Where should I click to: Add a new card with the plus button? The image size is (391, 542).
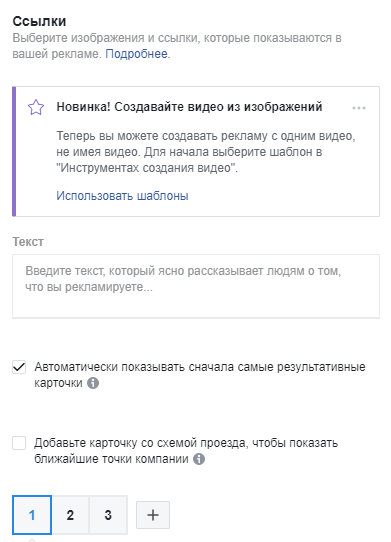(x=153, y=515)
